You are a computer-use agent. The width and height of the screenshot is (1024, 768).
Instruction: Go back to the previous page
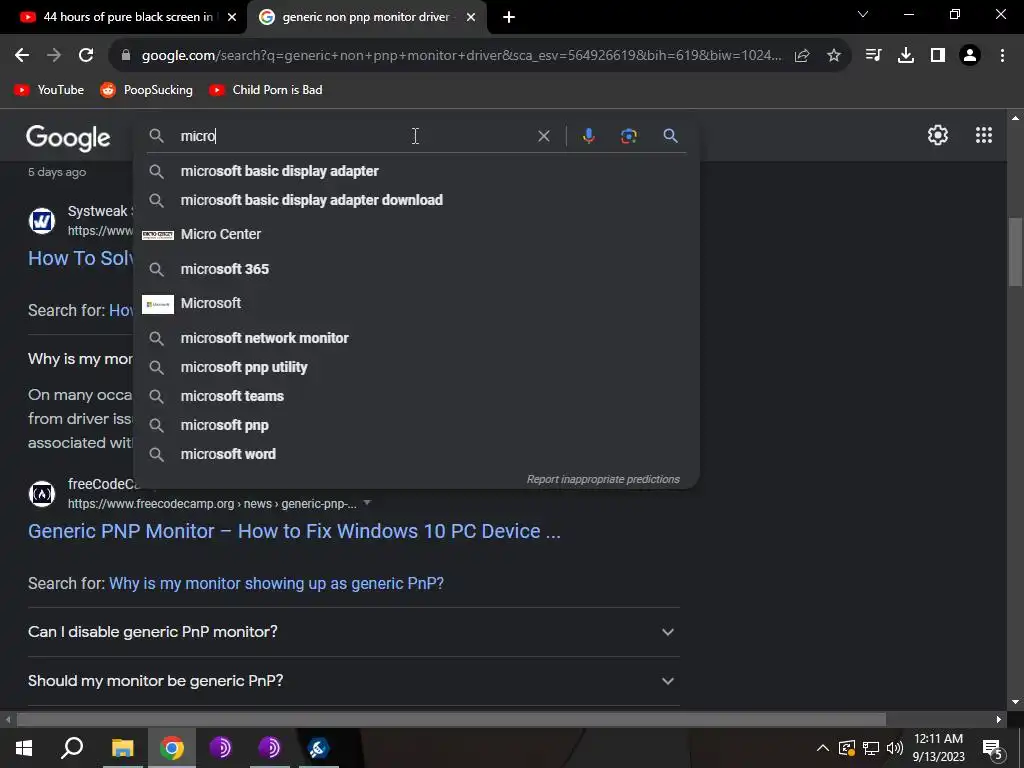(x=22, y=56)
